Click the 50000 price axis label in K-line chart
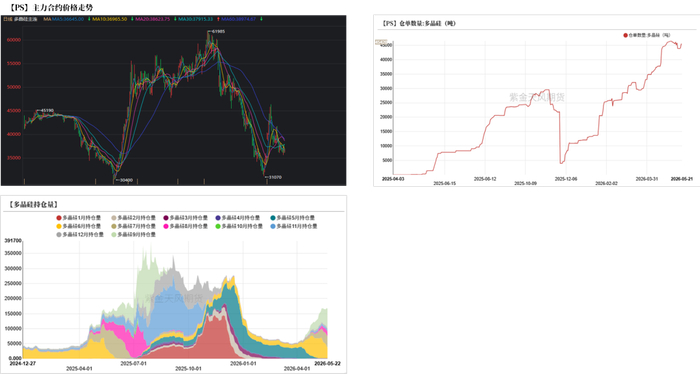The image size is (700, 374). coord(14,87)
